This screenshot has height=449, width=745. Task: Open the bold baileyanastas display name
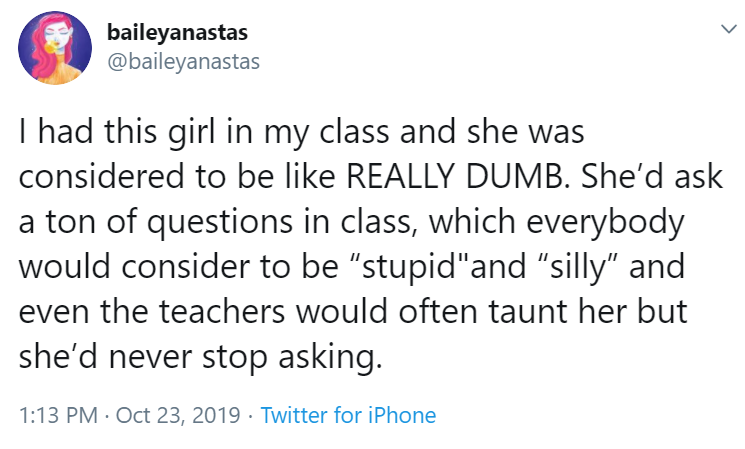click(x=174, y=33)
